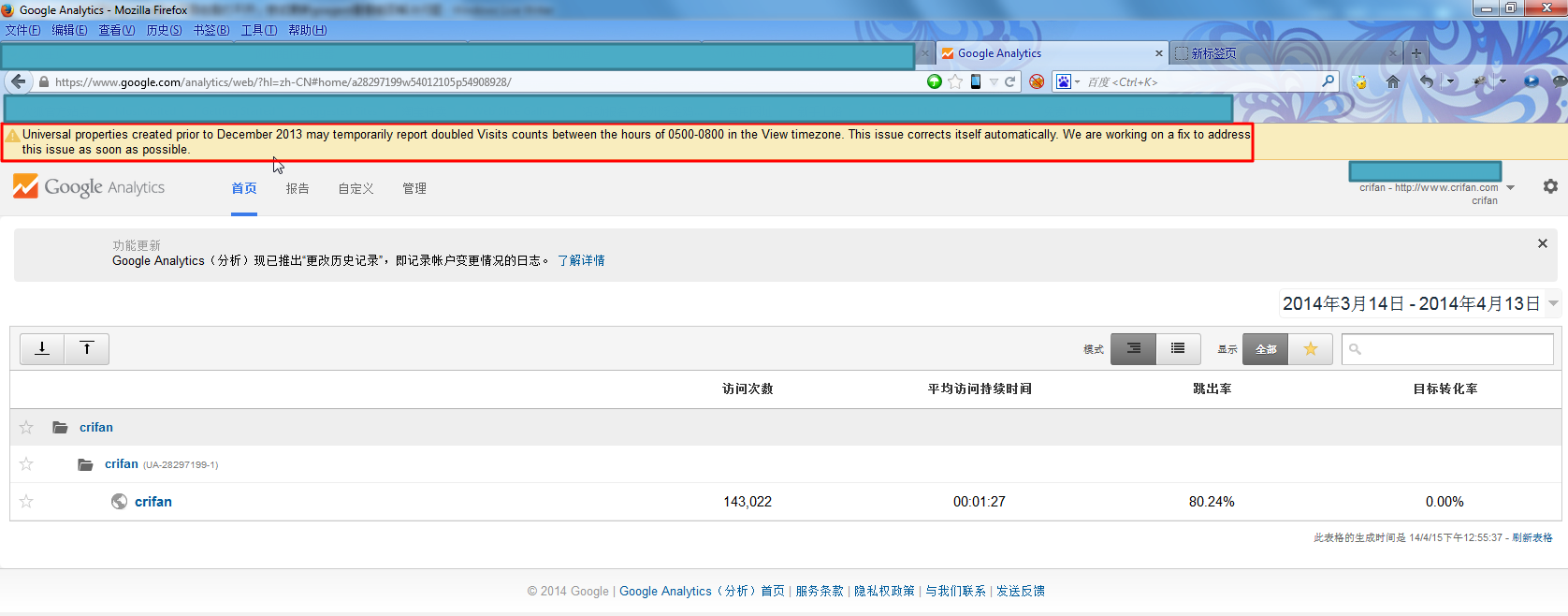
Task: Open the 书签(B) menu
Action: coord(211,30)
